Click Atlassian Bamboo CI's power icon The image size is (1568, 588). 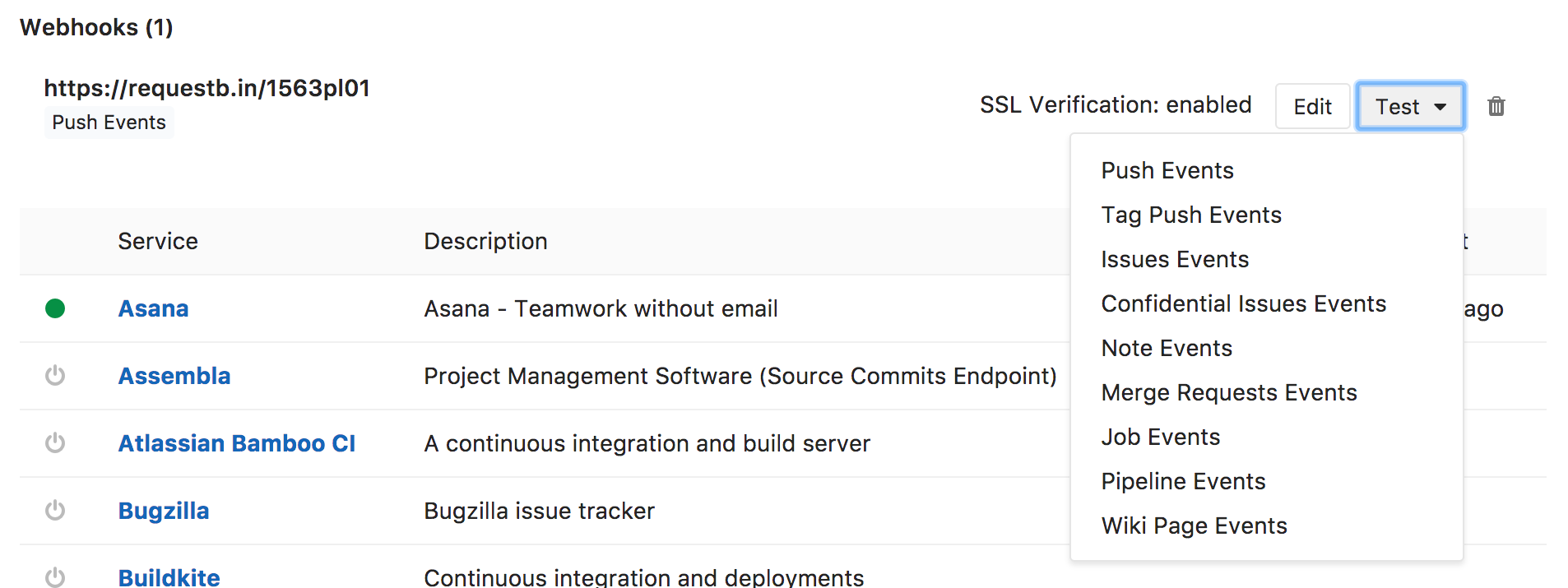coord(55,443)
